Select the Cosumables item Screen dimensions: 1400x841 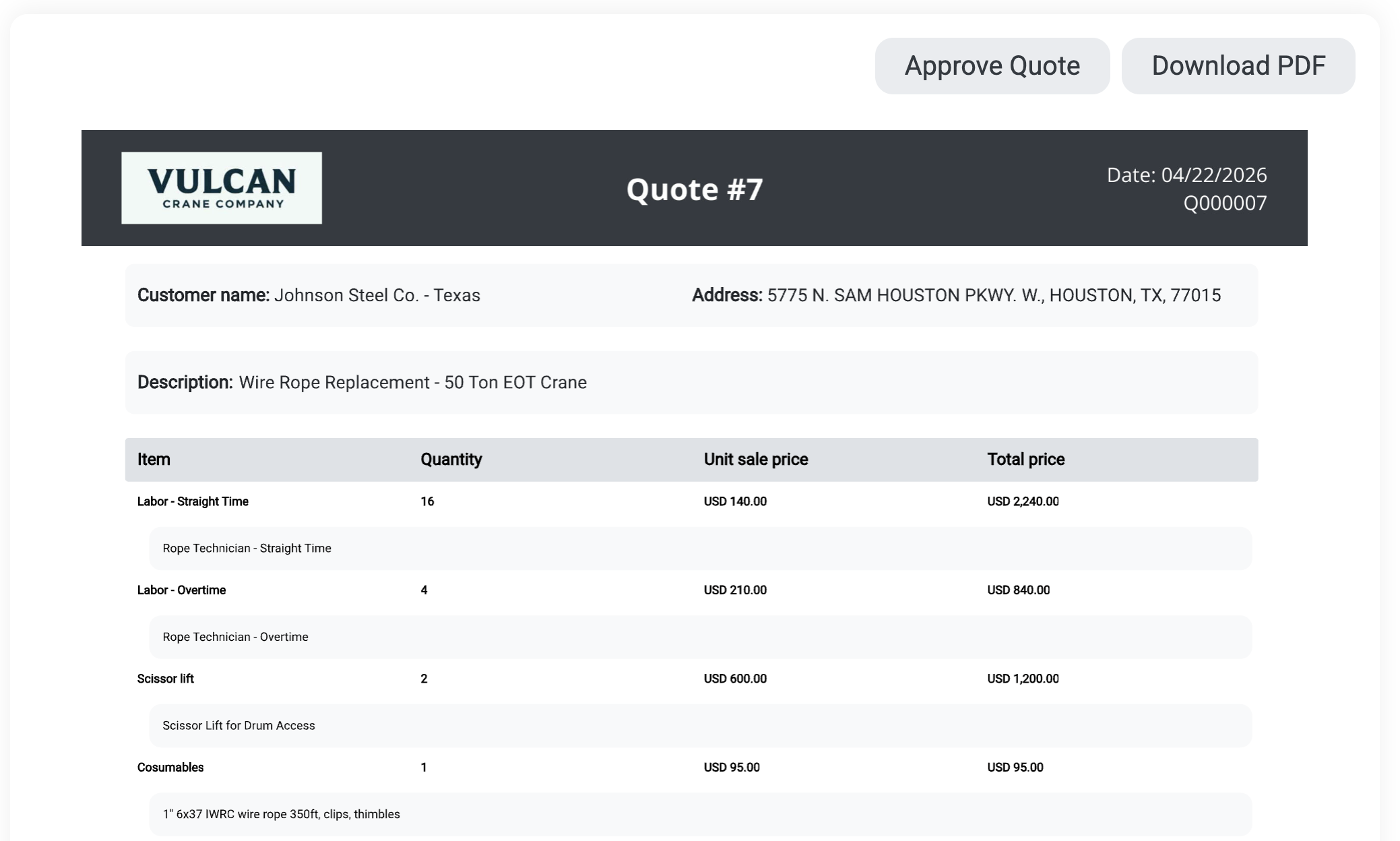click(x=170, y=768)
